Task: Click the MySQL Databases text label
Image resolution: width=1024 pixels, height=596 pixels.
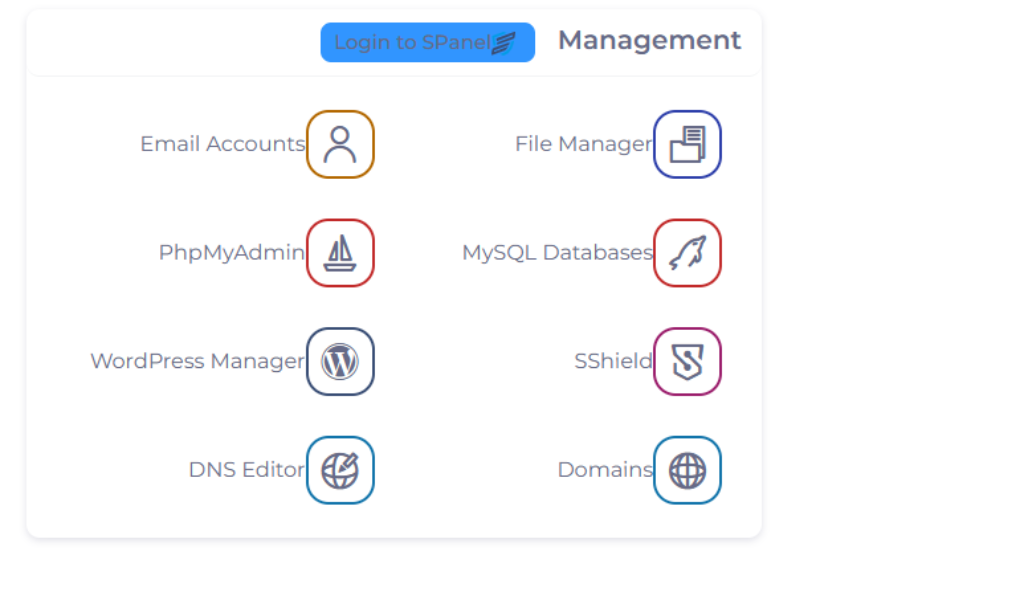Action: click(558, 253)
